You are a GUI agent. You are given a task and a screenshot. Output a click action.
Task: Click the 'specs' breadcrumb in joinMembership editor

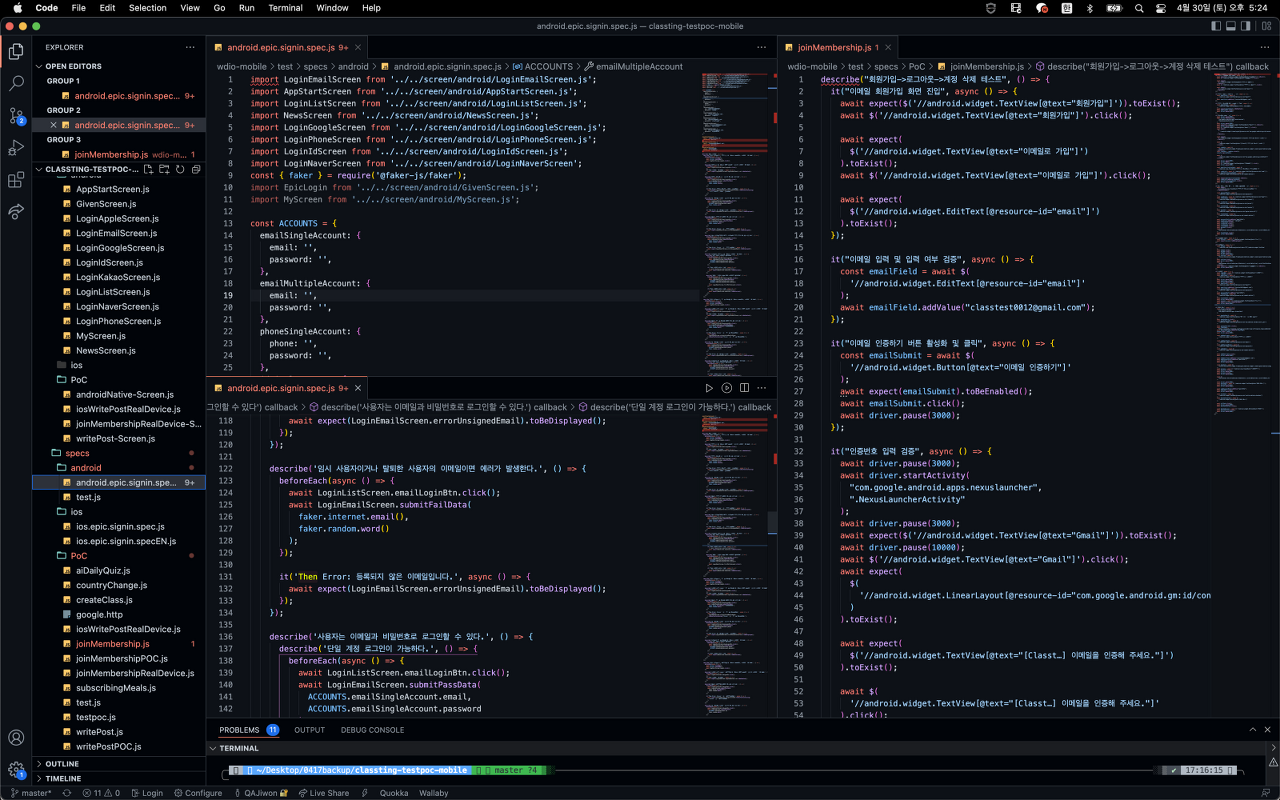886,67
